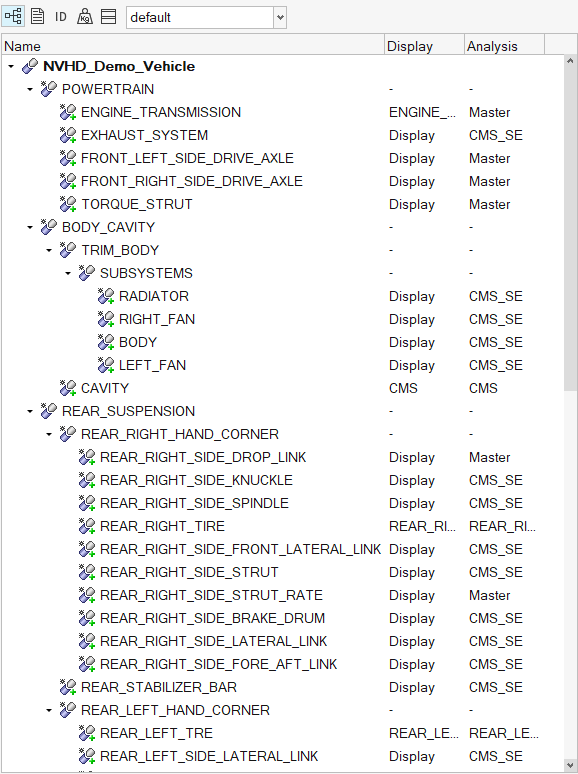The image size is (578, 774).
Task: Collapse the REAR_RIGHT_HAND_CORNER tree node
Action: [49, 434]
